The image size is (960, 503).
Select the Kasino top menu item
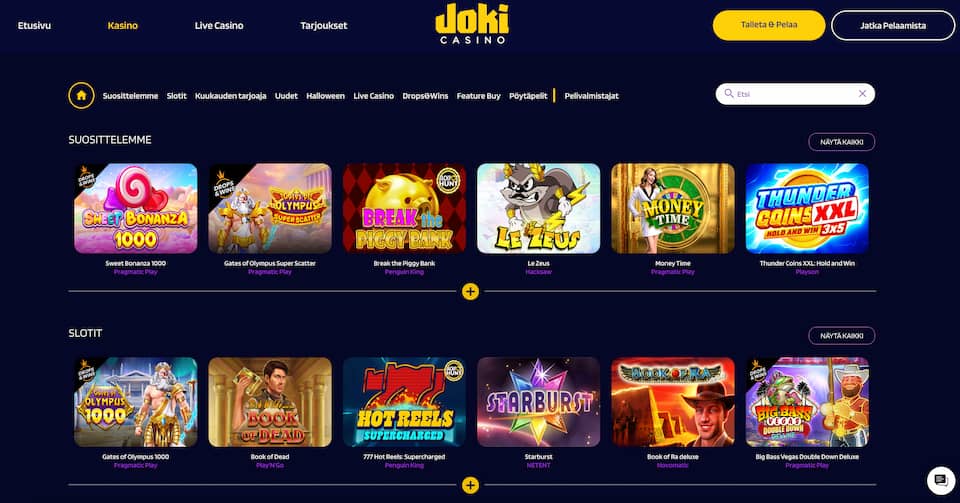tap(122, 26)
